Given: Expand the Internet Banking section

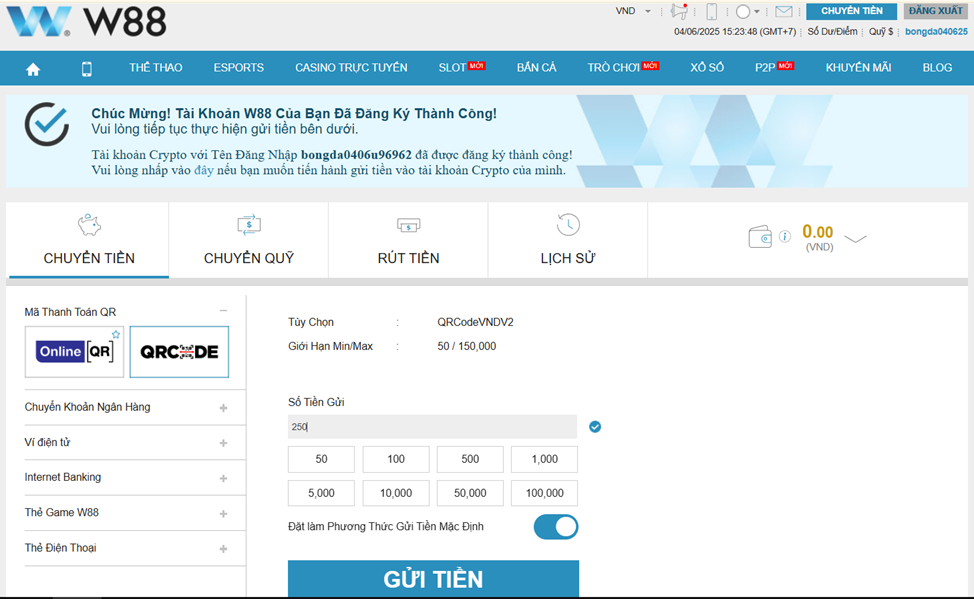Looking at the screenshot, I should coord(223,478).
